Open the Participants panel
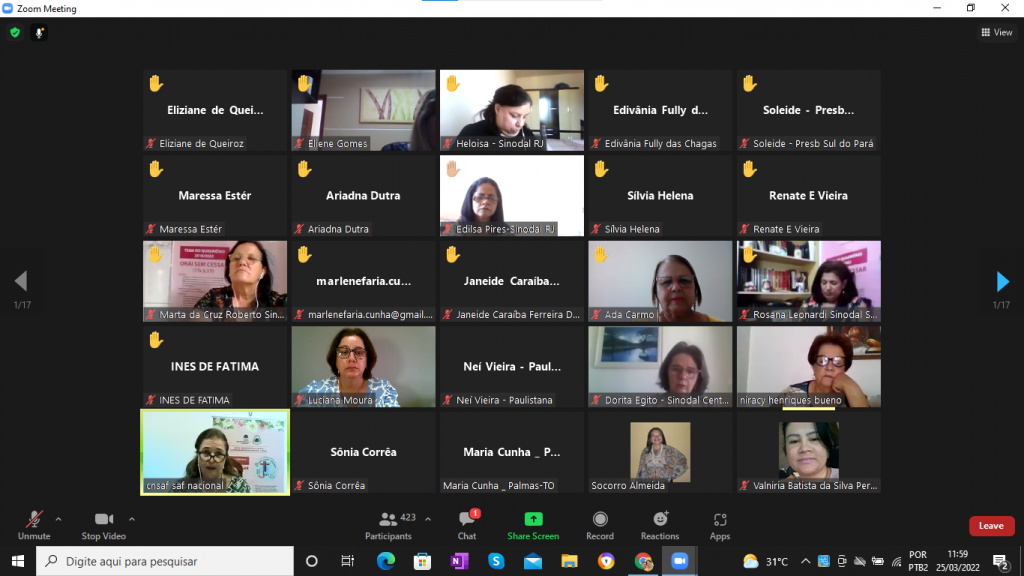Screen dimensions: 1024x576 coord(388,524)
